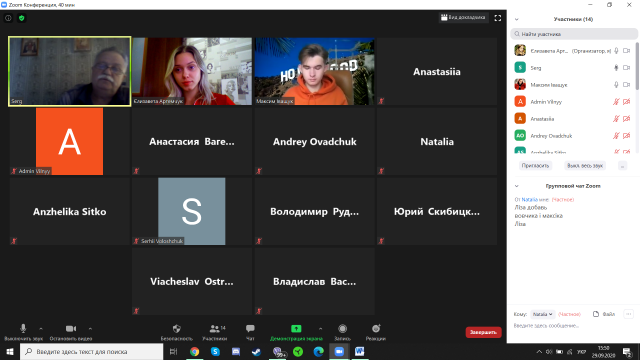Select Максим Іващук video tile
Image resolution: width=640 pixels, height=360 pixels.
[x=314, y=71]
